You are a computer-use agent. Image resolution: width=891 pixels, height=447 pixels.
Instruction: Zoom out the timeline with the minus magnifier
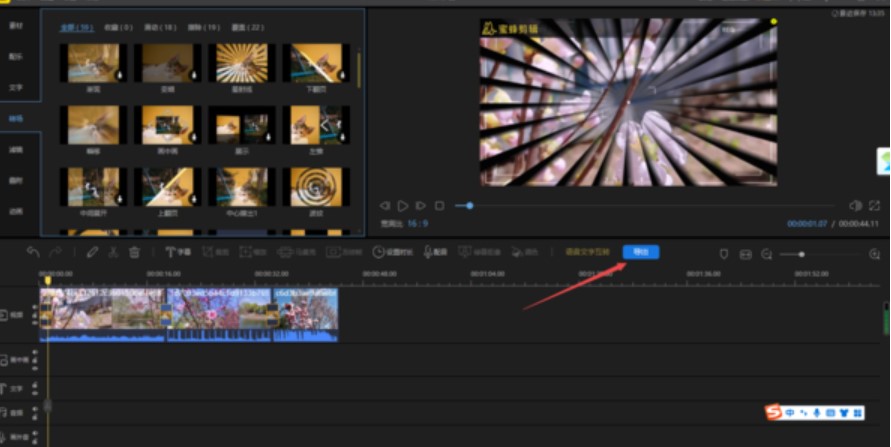767,254
